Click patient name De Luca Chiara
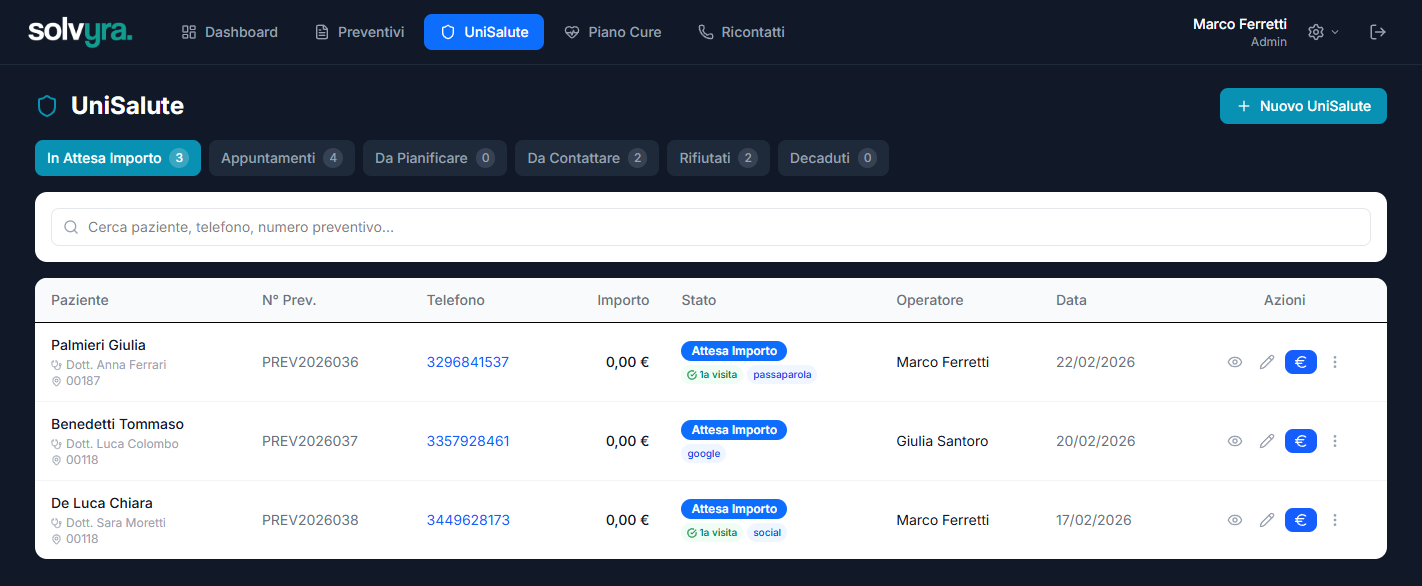 point(102,503)
